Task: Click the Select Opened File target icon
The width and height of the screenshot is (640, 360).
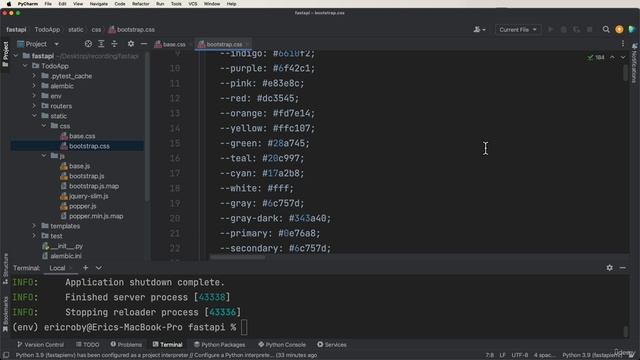Action: point(88,44)
